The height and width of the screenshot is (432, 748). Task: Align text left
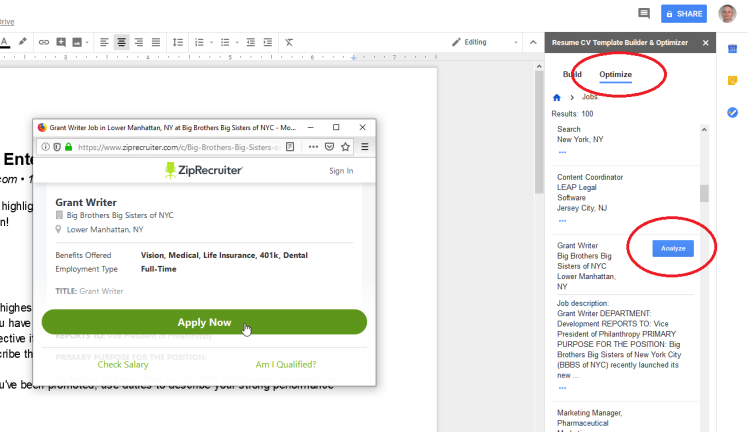tap(104, 42)
